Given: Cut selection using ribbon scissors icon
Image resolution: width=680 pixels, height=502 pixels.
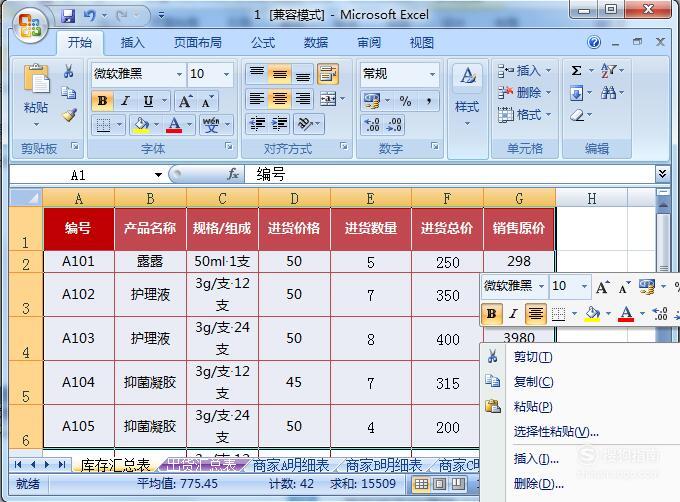Looking at the screenshot, I should click(x=69, y=71).
